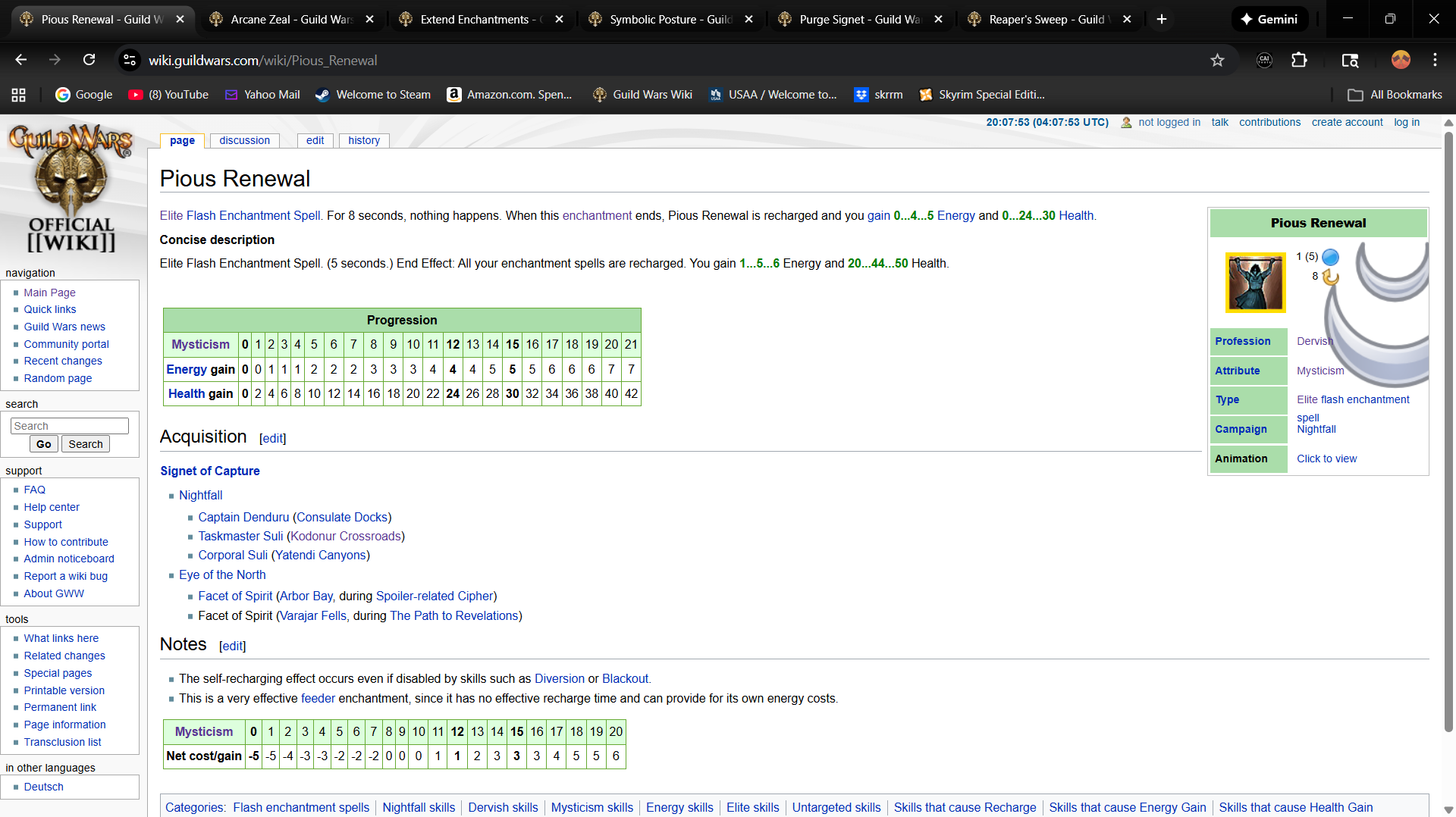Open the Amazon.com bookmark
The image size is (1456, 817).
[510, 95]
